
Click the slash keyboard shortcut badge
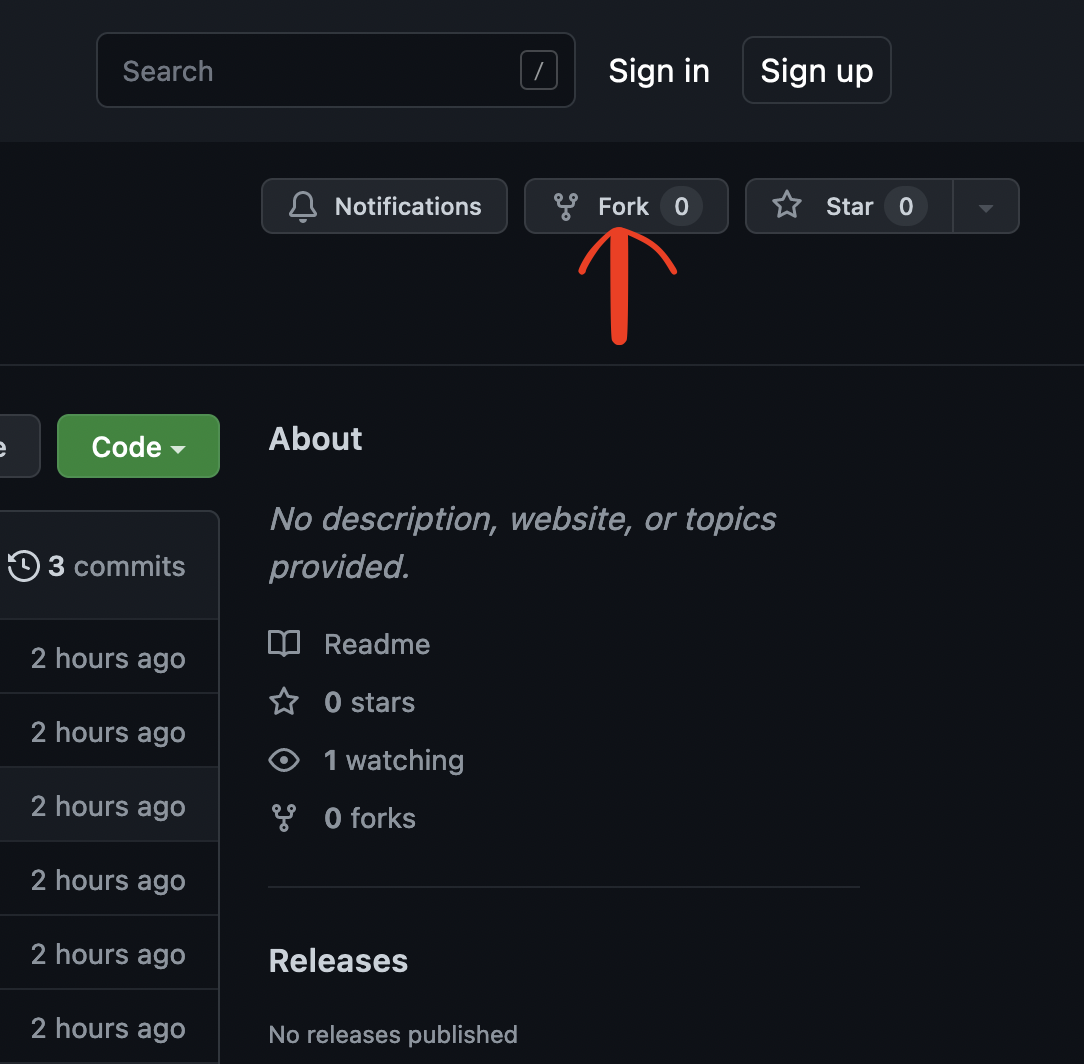[538, 70]
